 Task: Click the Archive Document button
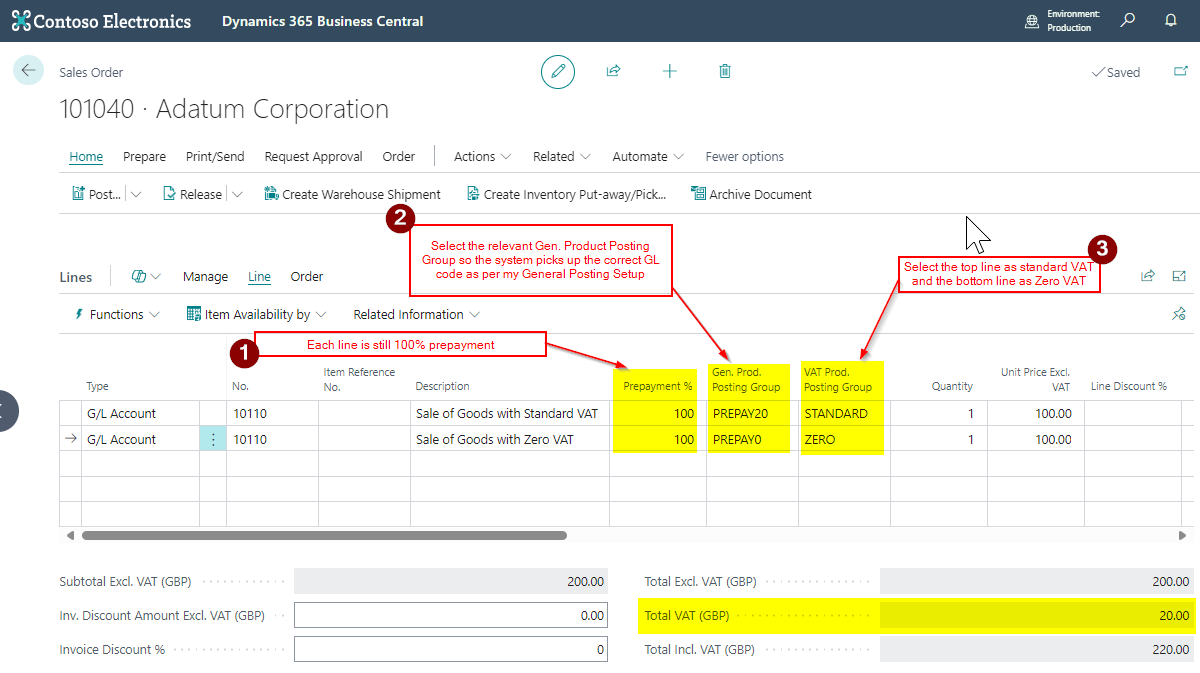[751, 195]
